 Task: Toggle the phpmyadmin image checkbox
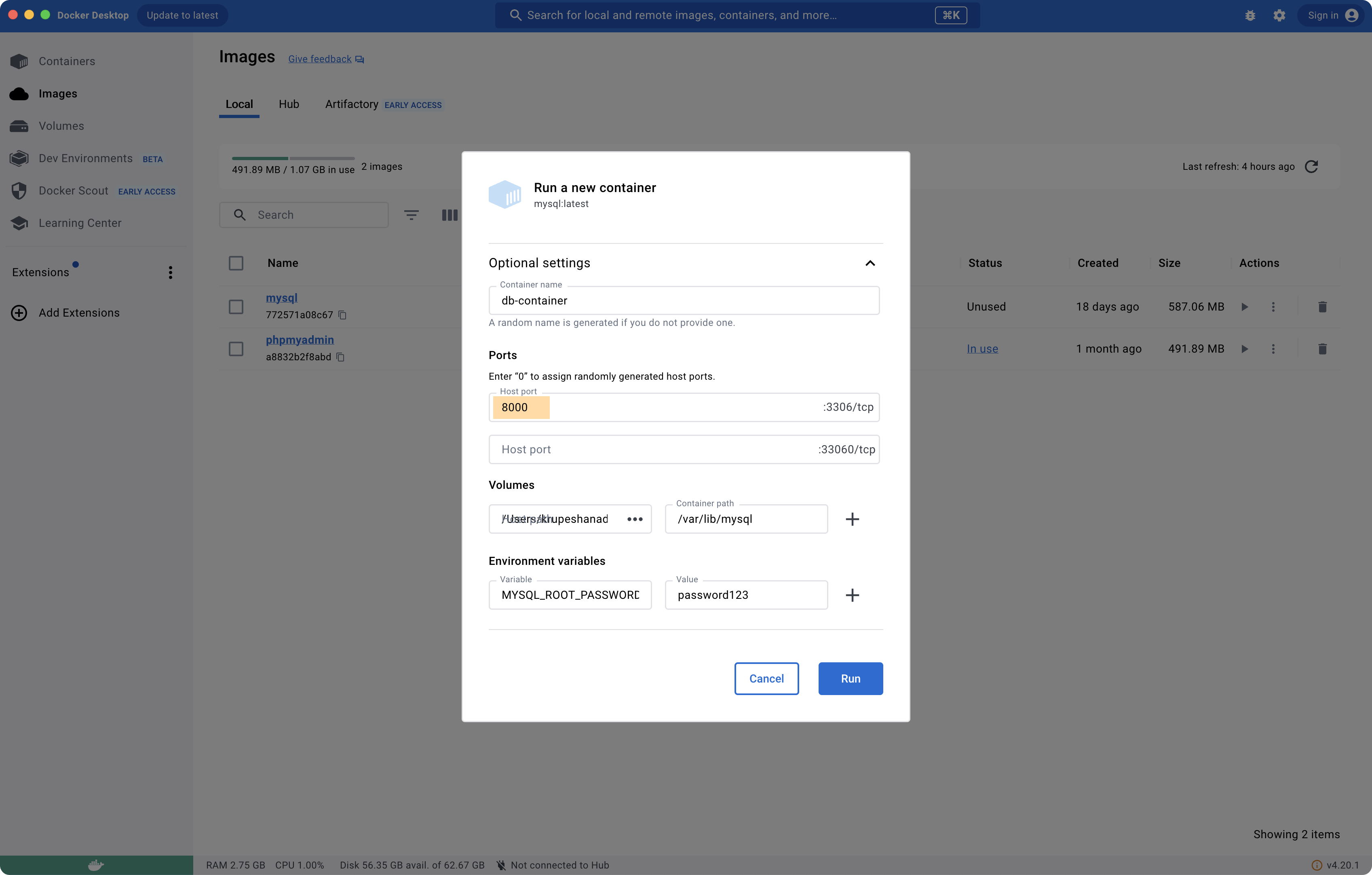236,348
